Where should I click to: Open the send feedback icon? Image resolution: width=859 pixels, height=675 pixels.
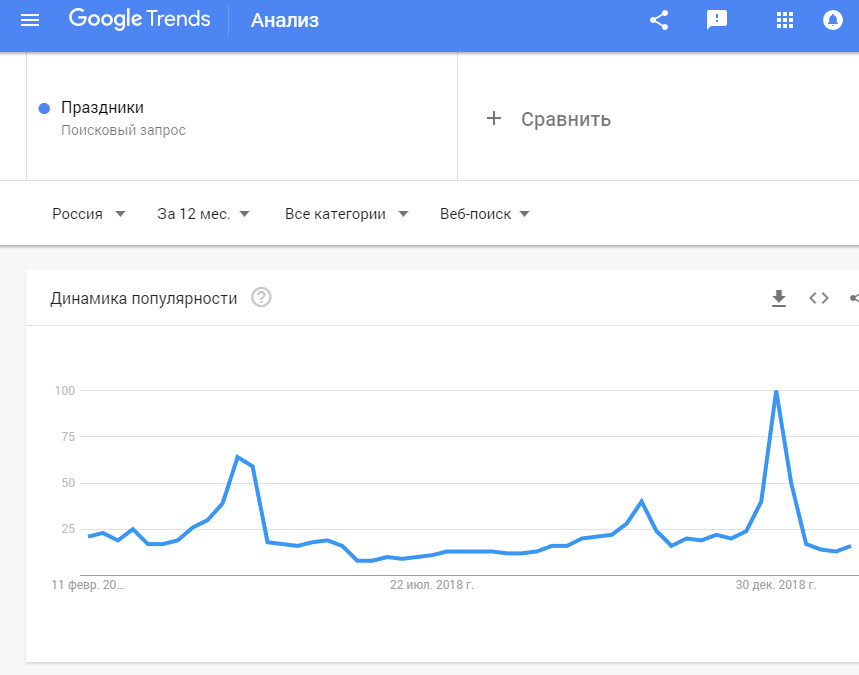coord(717,20)
